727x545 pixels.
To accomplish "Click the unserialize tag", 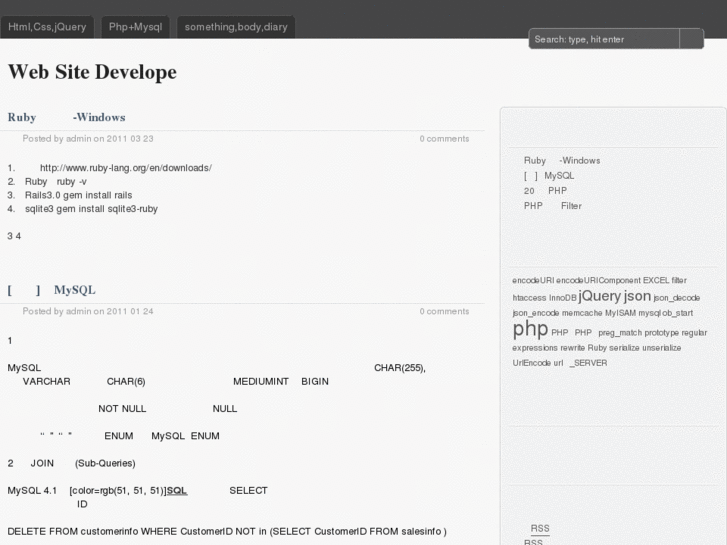I will (662, 348).
